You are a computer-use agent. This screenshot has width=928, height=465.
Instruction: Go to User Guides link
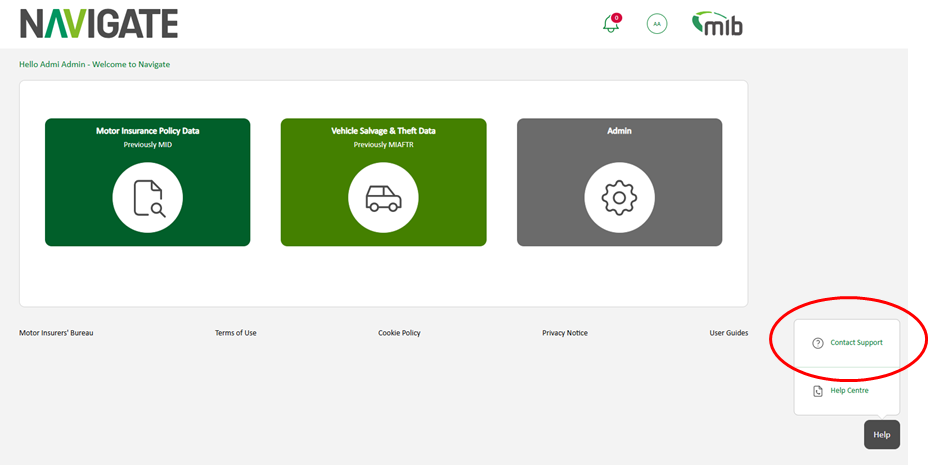coord(728,333)
